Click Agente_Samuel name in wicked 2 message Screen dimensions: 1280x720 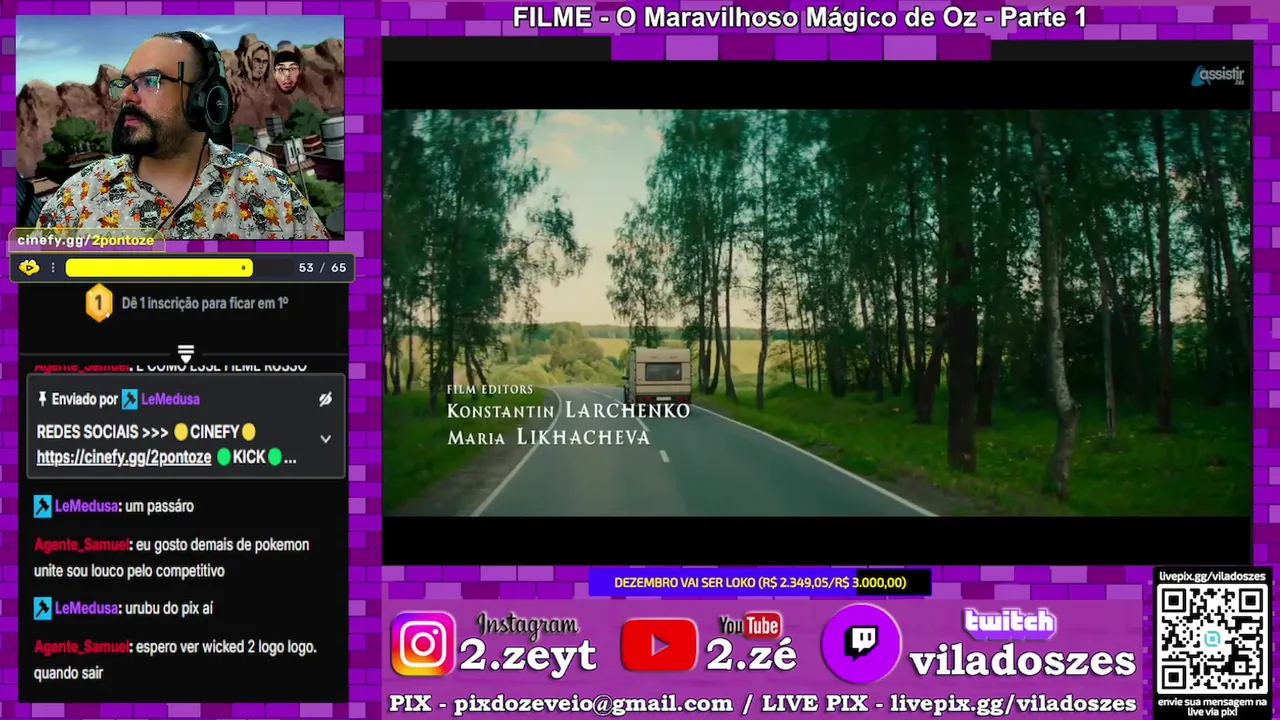[81, 647]
